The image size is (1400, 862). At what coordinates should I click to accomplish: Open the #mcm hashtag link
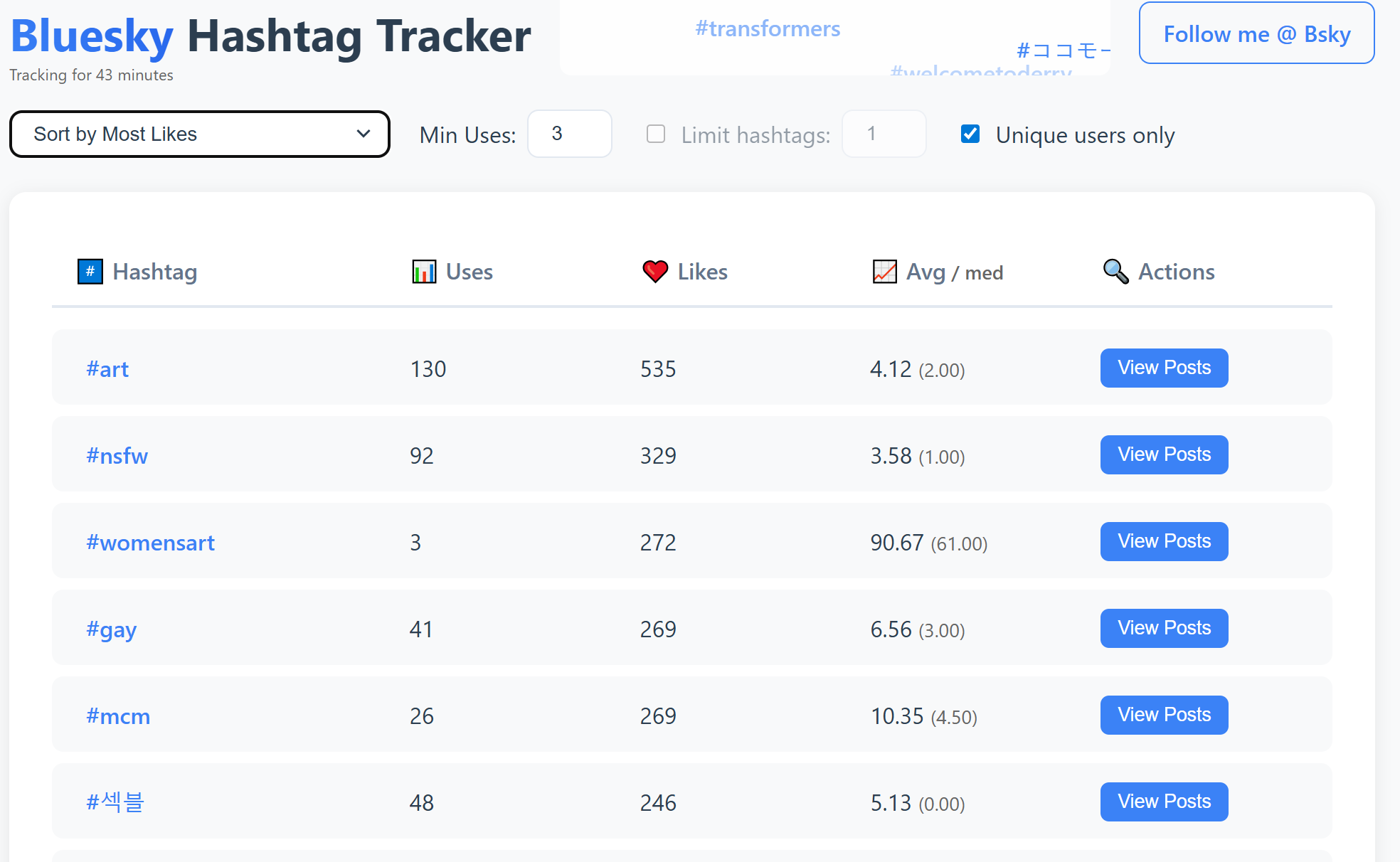[x=118, y=716]
